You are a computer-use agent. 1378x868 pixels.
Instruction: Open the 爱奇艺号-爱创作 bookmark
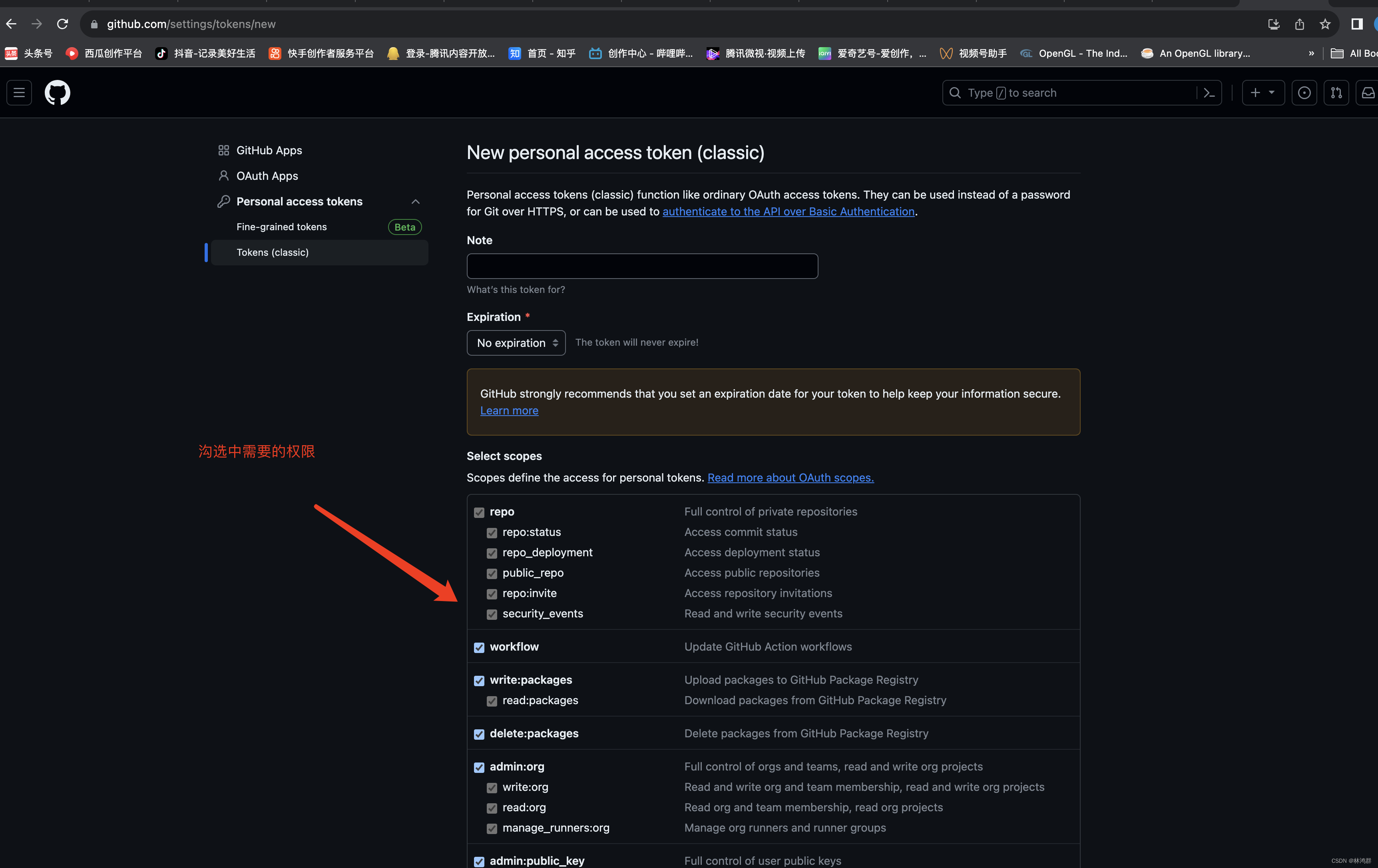coord(872,53)
